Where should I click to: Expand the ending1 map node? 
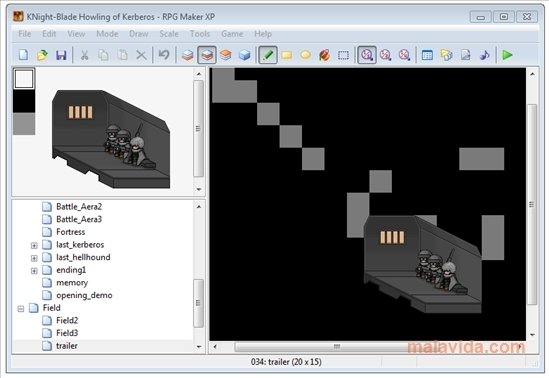click(x=34, y=271)
